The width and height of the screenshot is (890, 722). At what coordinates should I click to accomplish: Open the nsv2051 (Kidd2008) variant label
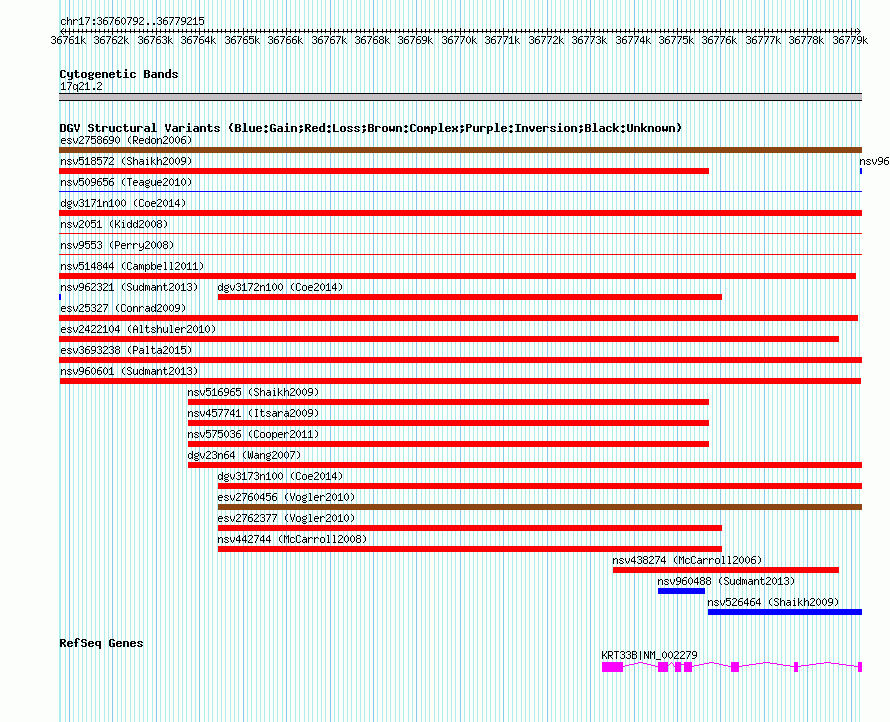coord(113,224)
